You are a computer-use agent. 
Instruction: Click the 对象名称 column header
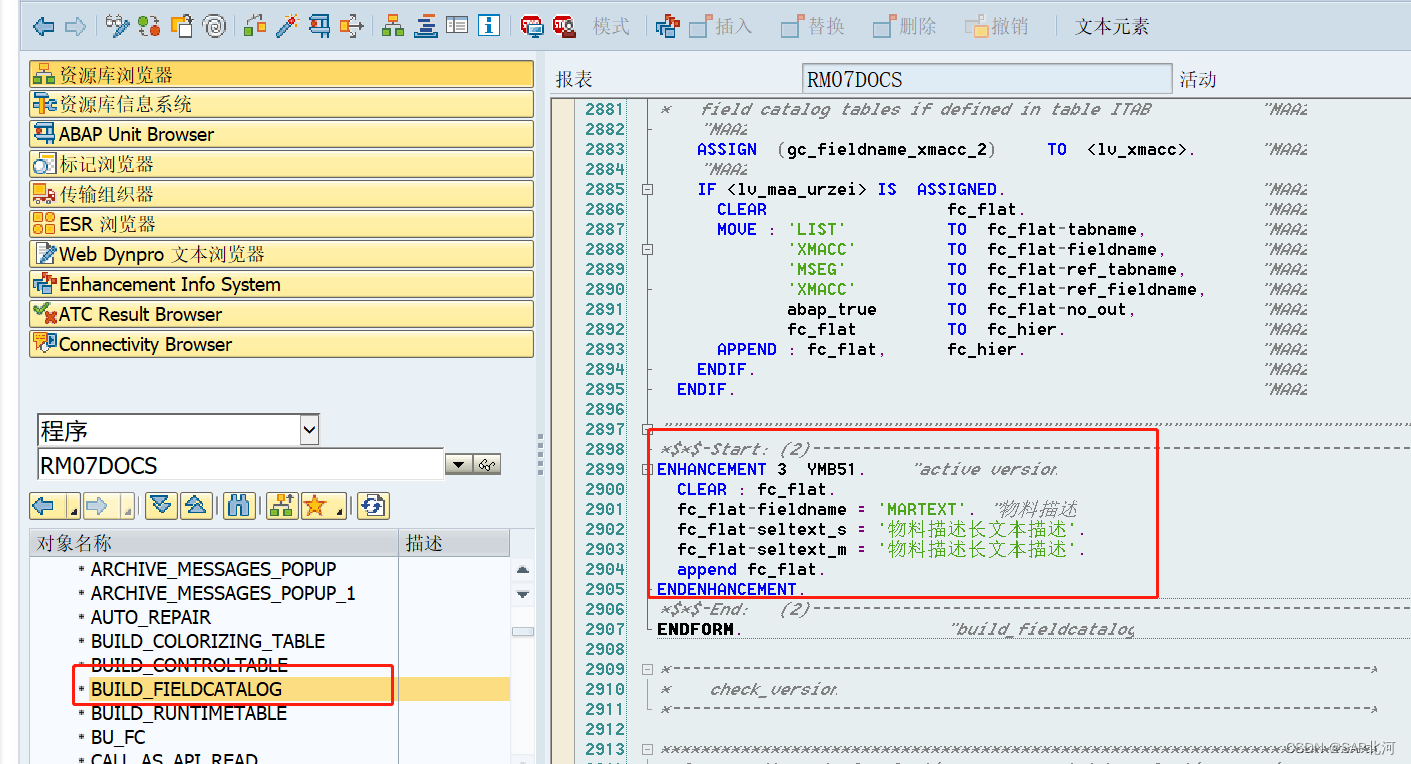coord(215,543)
